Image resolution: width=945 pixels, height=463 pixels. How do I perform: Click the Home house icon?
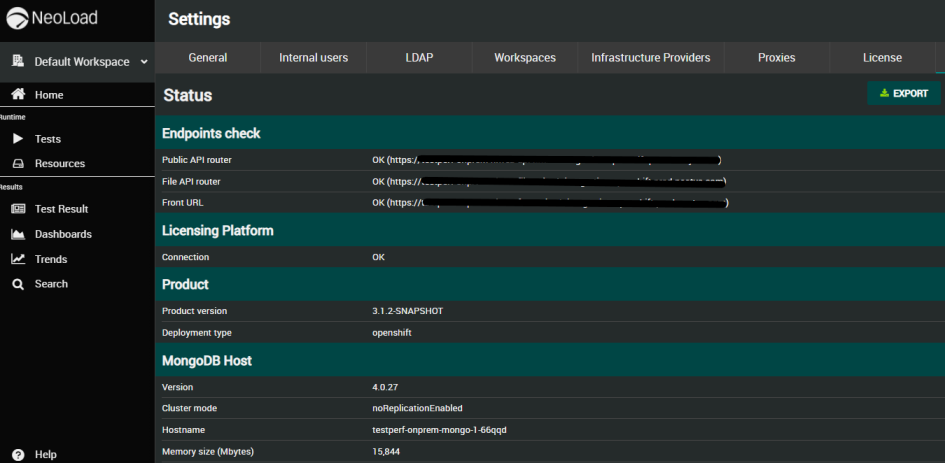17,95
